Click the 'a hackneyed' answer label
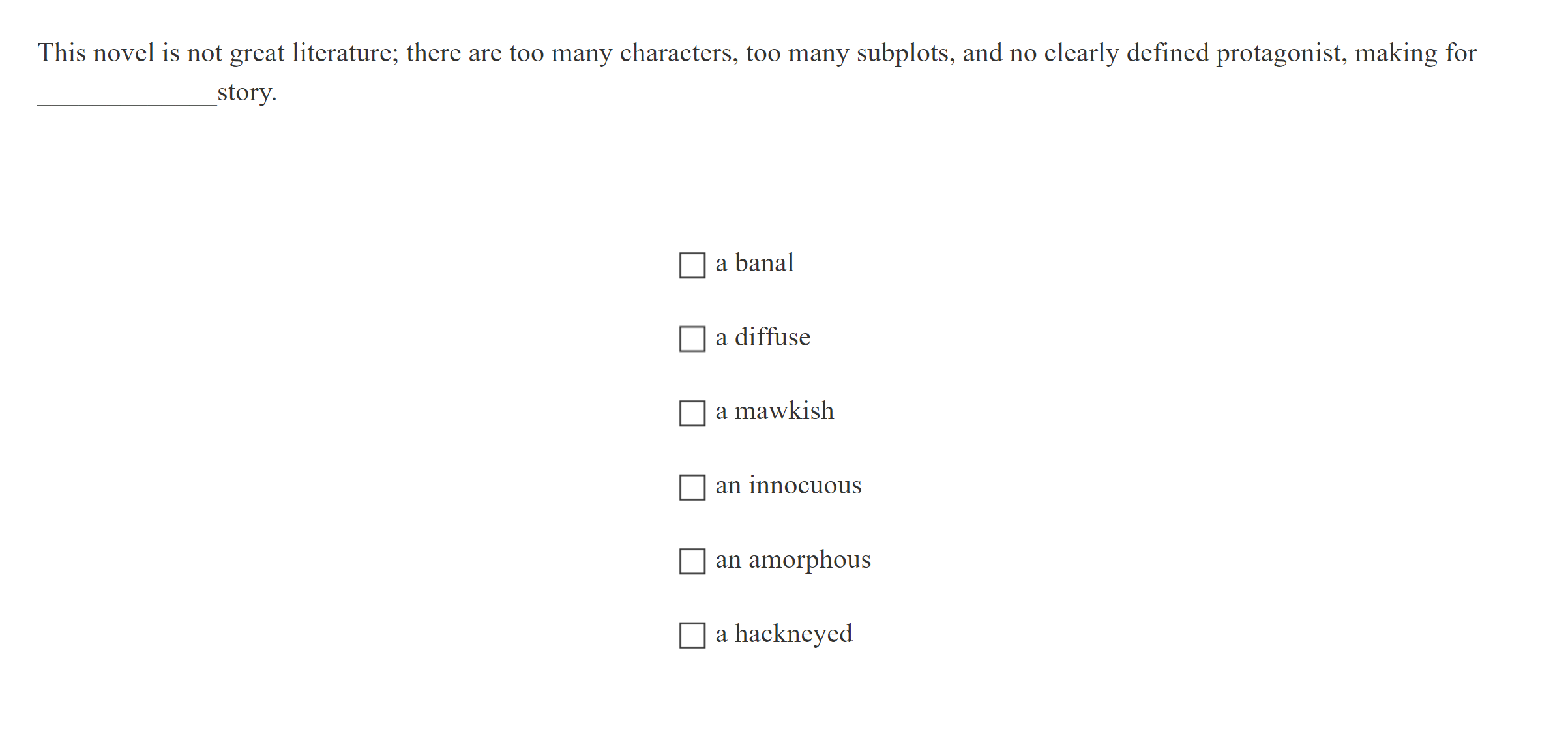Image resolution: width=1568 pixels, height=734 pixels. 784,634
